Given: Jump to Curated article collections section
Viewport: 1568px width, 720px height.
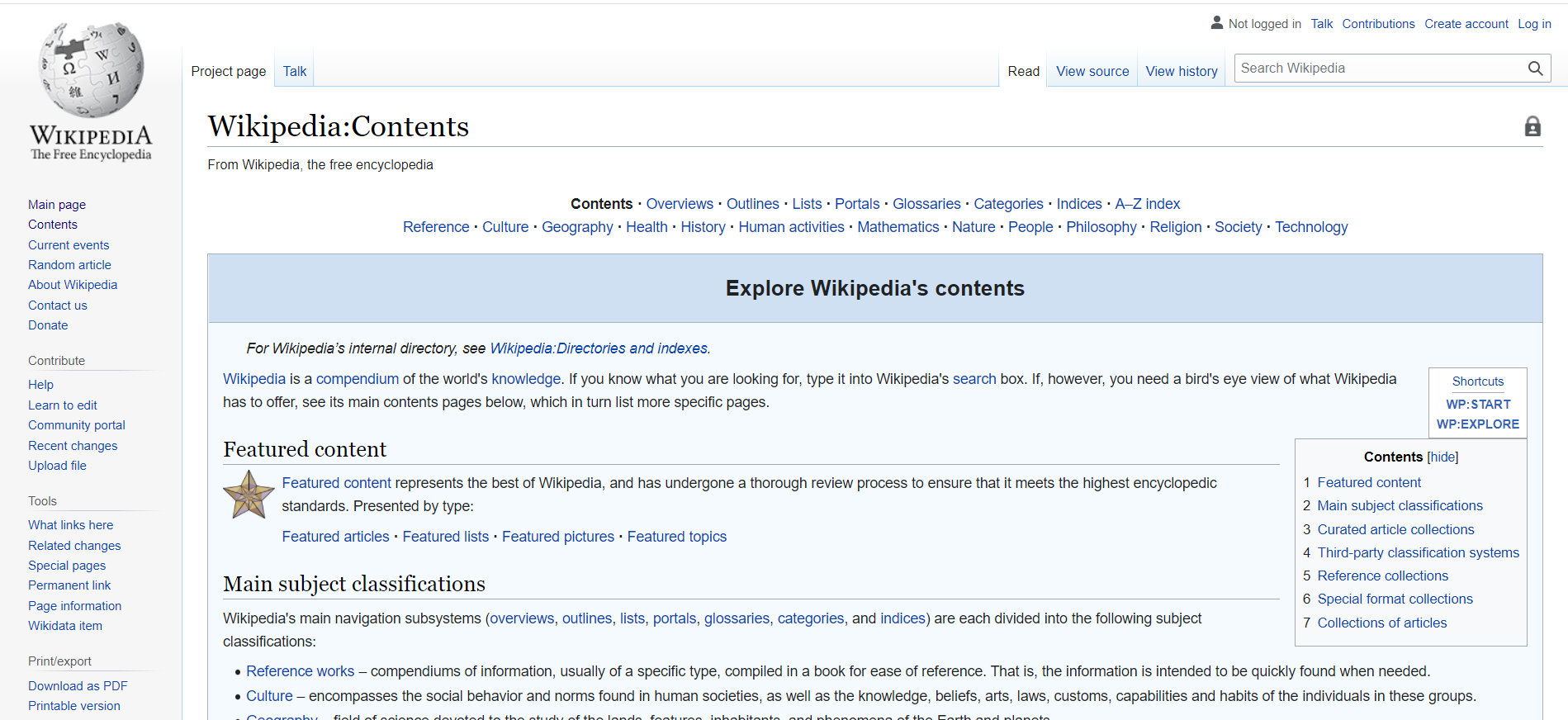Looking at the screenshot, I should pyautogui.click(x=1395, y=529).
